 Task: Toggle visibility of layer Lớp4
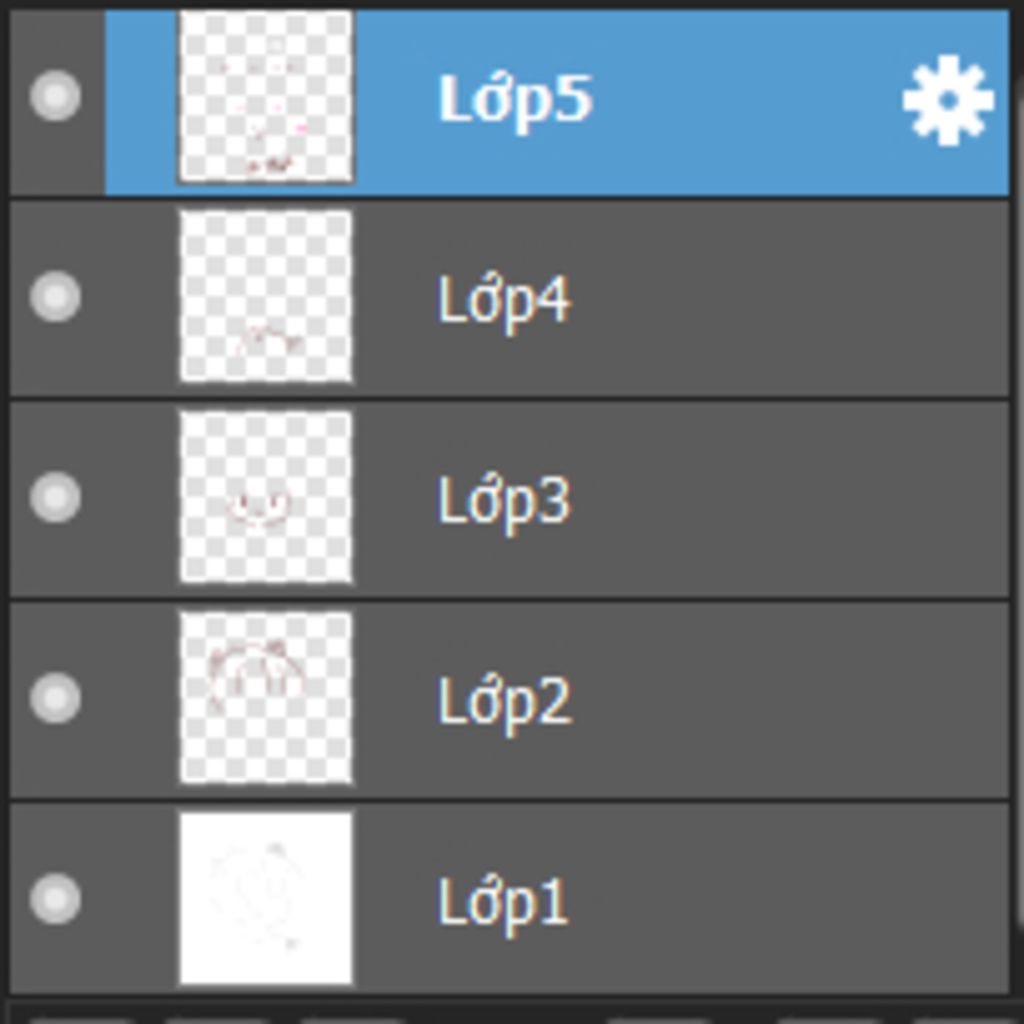(x=56, y=296)
